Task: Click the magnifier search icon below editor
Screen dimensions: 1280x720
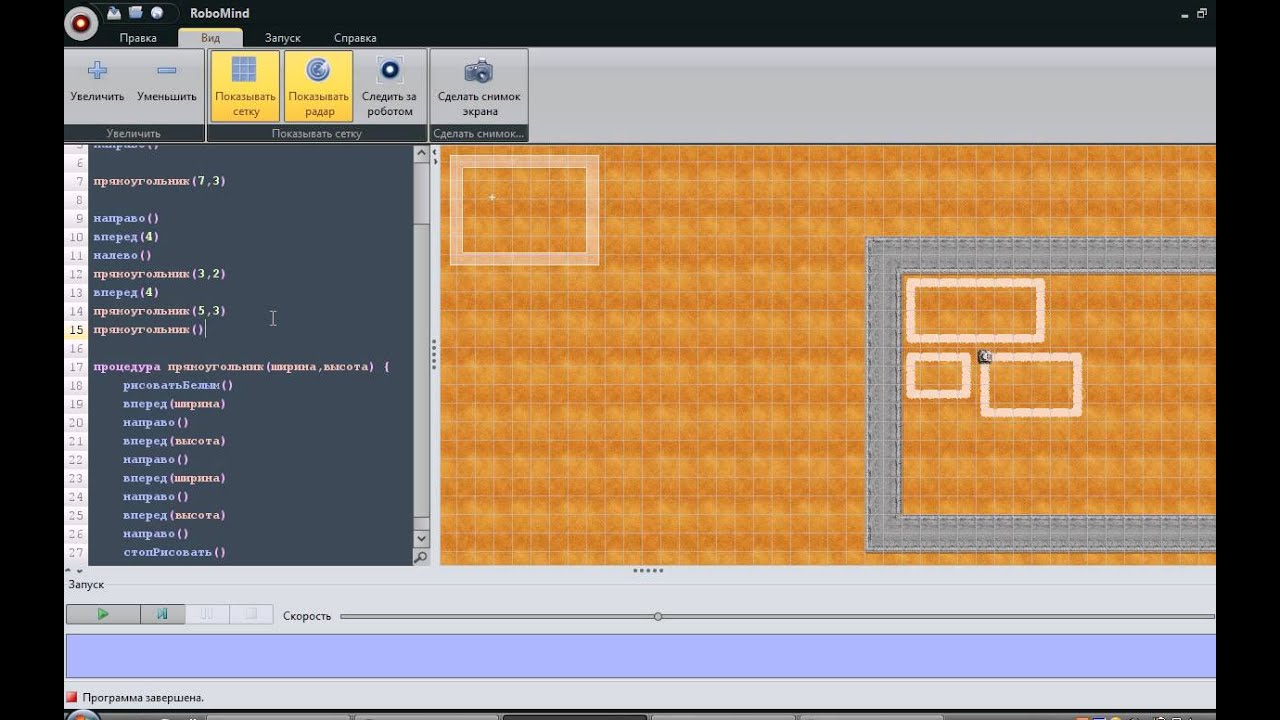Action: pyautogui.click(x=421, y=557)
